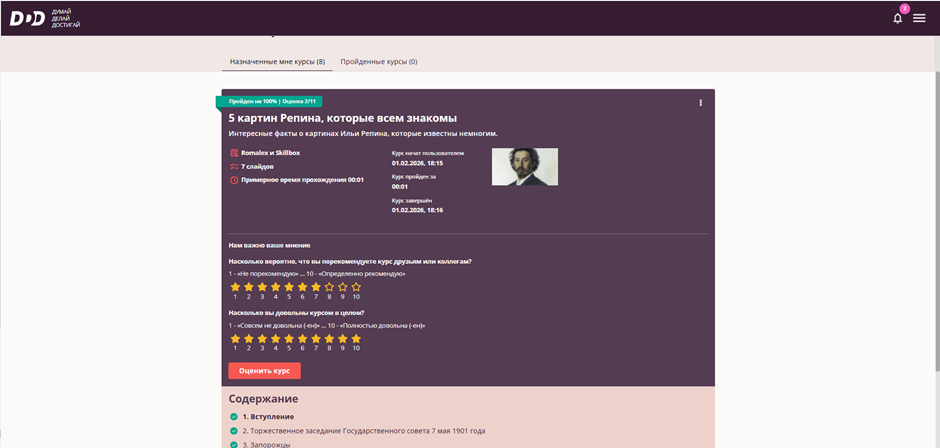Click the green checkmark next to 3. Запорожцы
Viewport: 940px width, 448px height.
tap(234, 444)
